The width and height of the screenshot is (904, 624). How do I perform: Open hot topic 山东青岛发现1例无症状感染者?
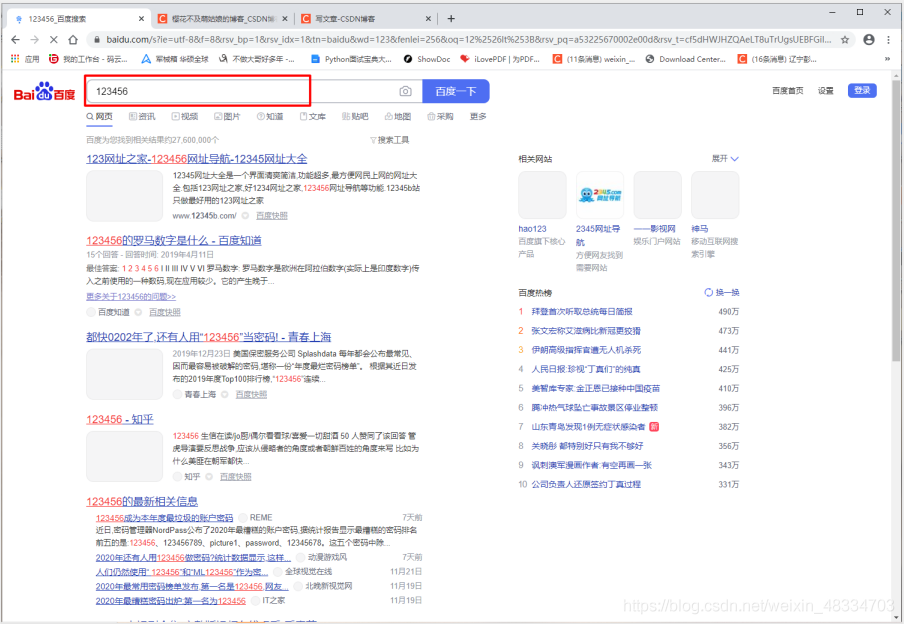click(588, 427)
